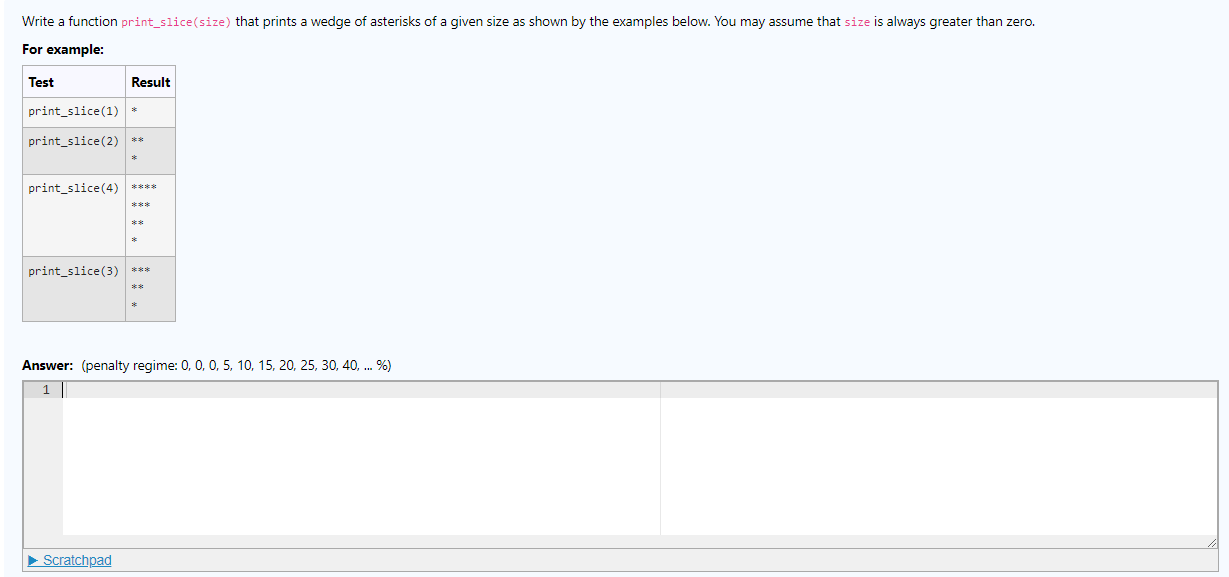This screenshot has width=1229, height=577.
Task: Select the print_slice(3) test cell
Action: pos(73,270)
